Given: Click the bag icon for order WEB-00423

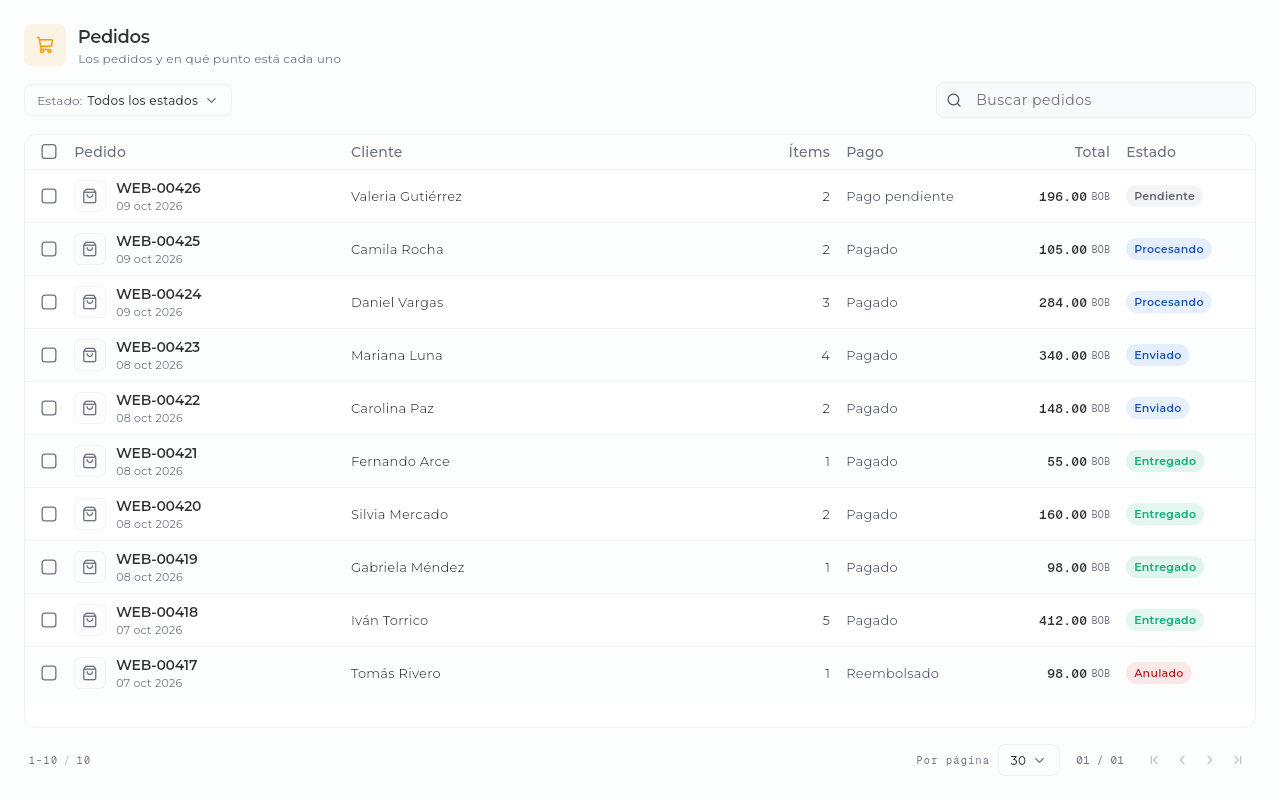Looking at the screenshot, I should coord(90,355).
